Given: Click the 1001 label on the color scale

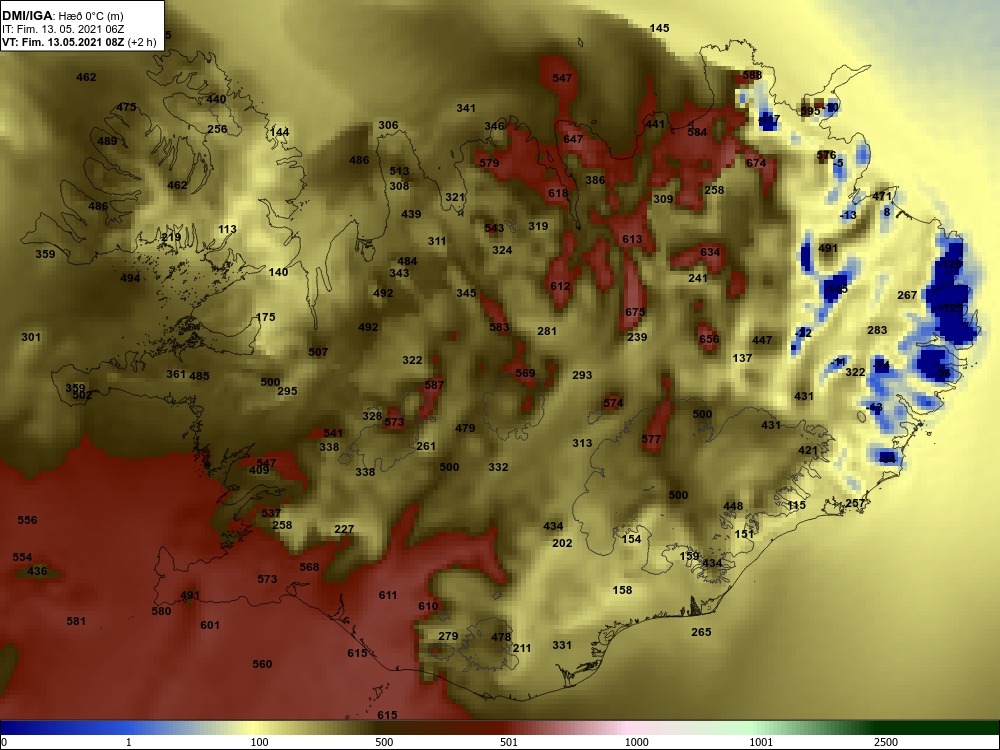Looking at the screenshot, I should pyautogui.click(x=761, y=742).
